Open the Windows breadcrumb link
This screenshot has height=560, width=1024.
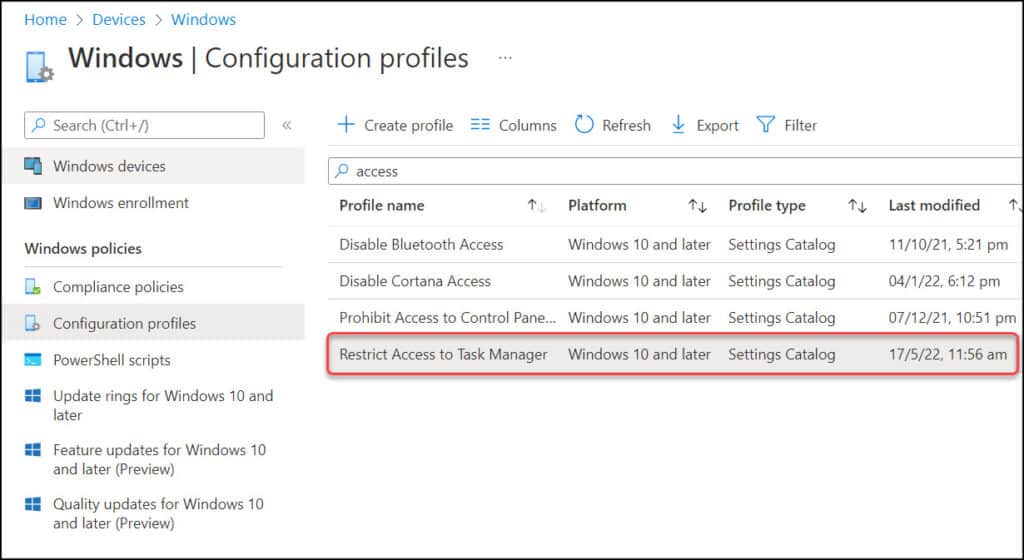pyautogui.click(x=203, y=20)
